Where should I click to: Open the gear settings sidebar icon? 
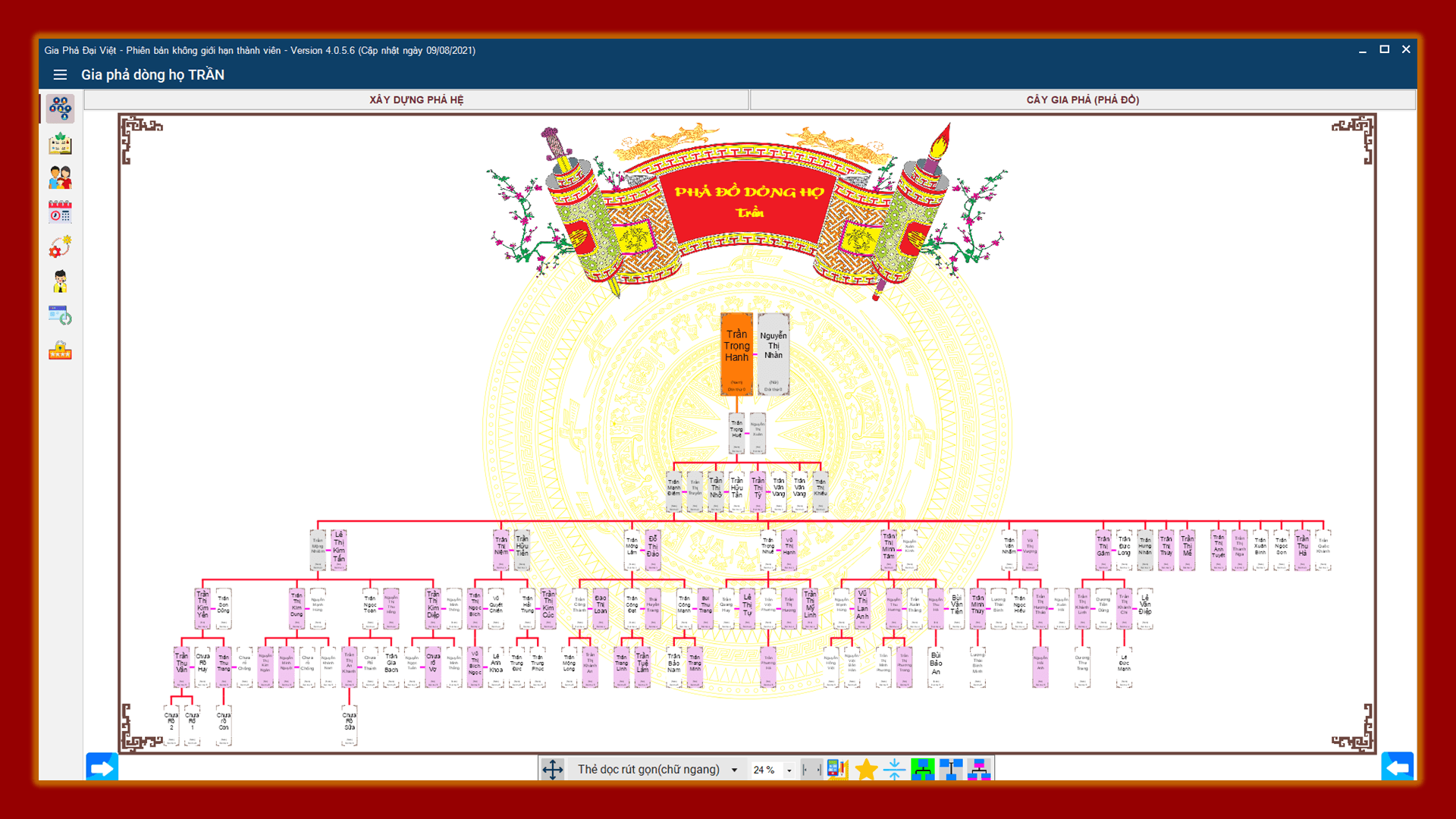click(x=60, y=246)
